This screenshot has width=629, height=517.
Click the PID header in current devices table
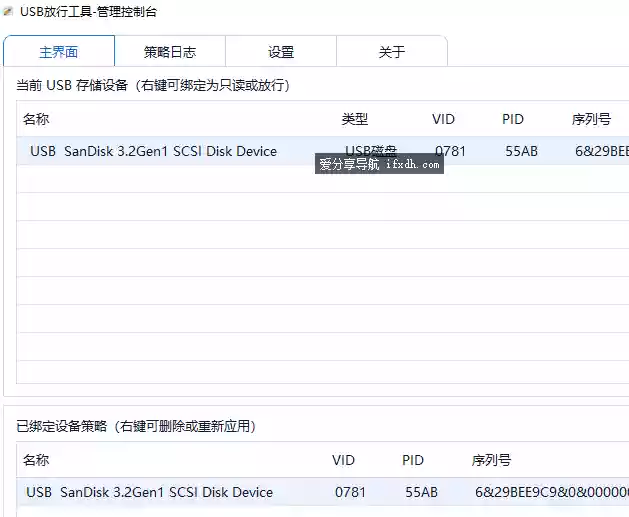click(513, 119)
